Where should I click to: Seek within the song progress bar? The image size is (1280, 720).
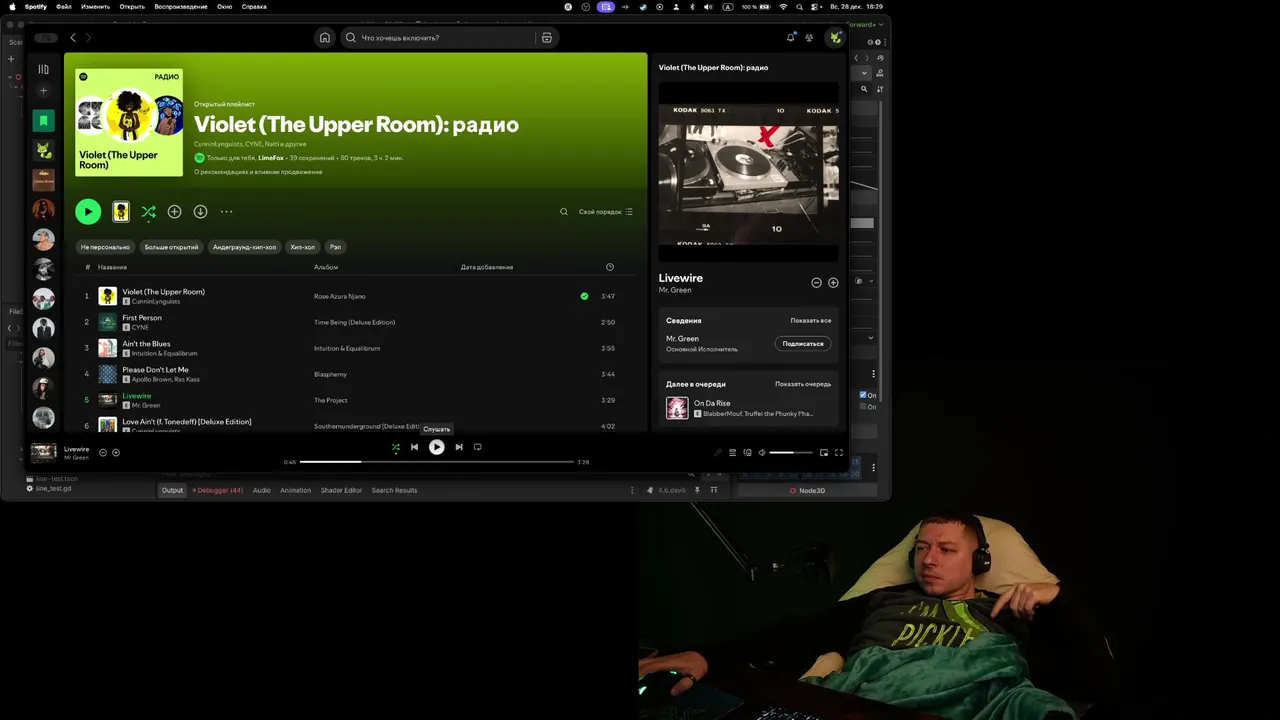(437, 462)
